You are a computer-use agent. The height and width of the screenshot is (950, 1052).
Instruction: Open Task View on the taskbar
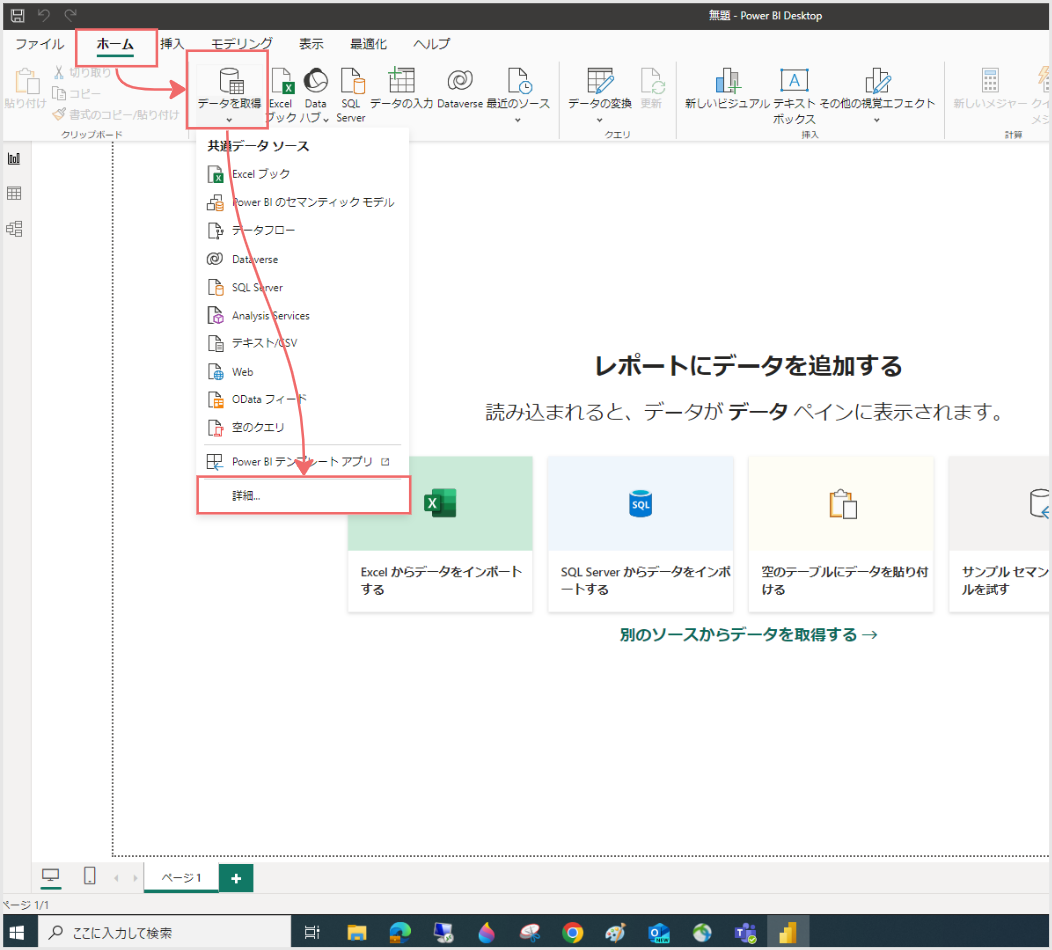[312, 933]
